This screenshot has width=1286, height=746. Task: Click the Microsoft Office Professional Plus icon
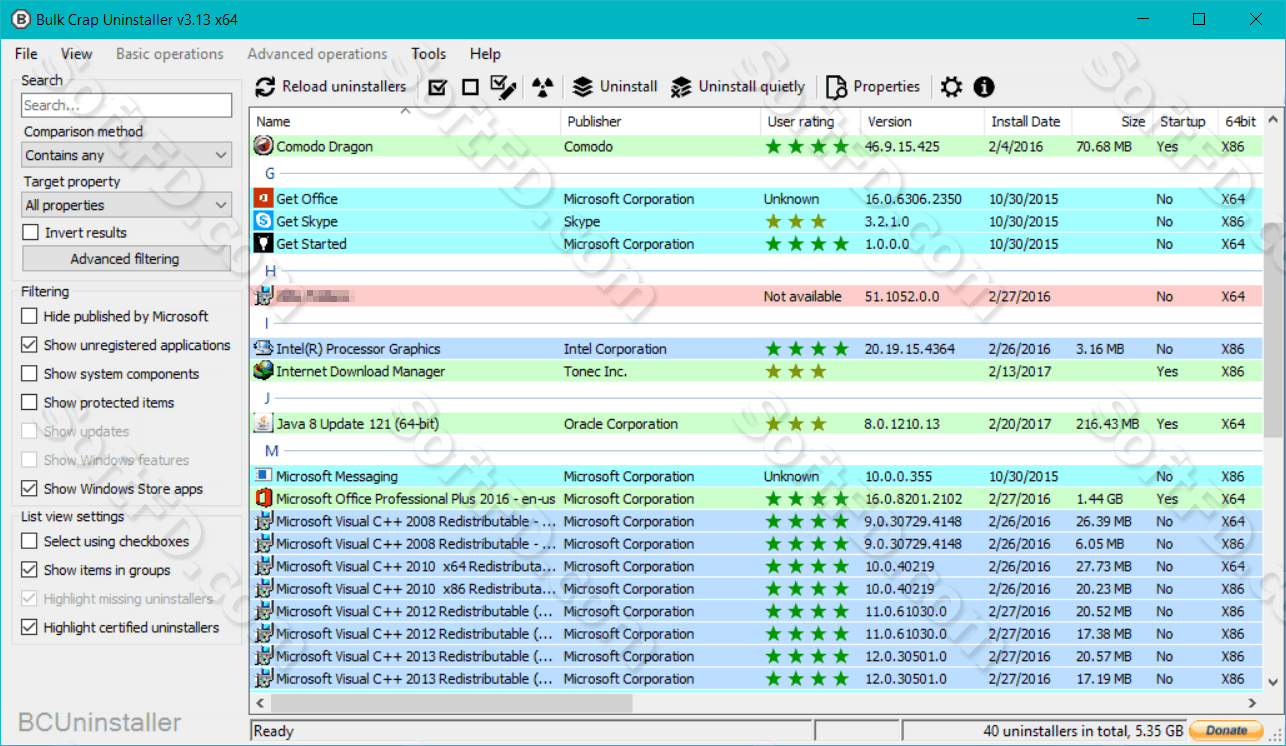click(x=263, y=498)
